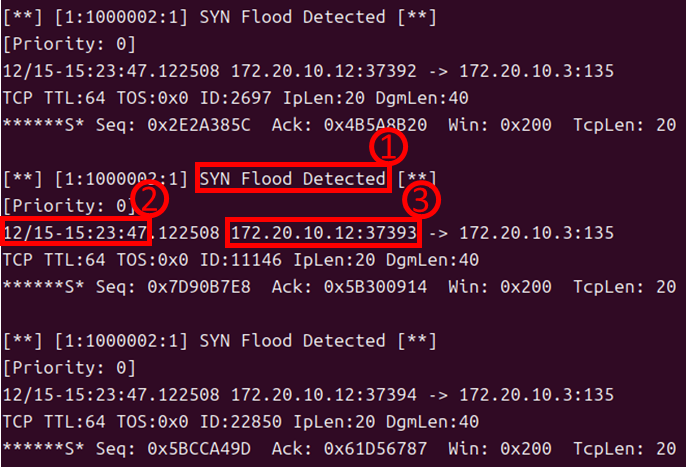
Task: Click the boxed SYN Flood Detected text
Action: click(293, 178)
